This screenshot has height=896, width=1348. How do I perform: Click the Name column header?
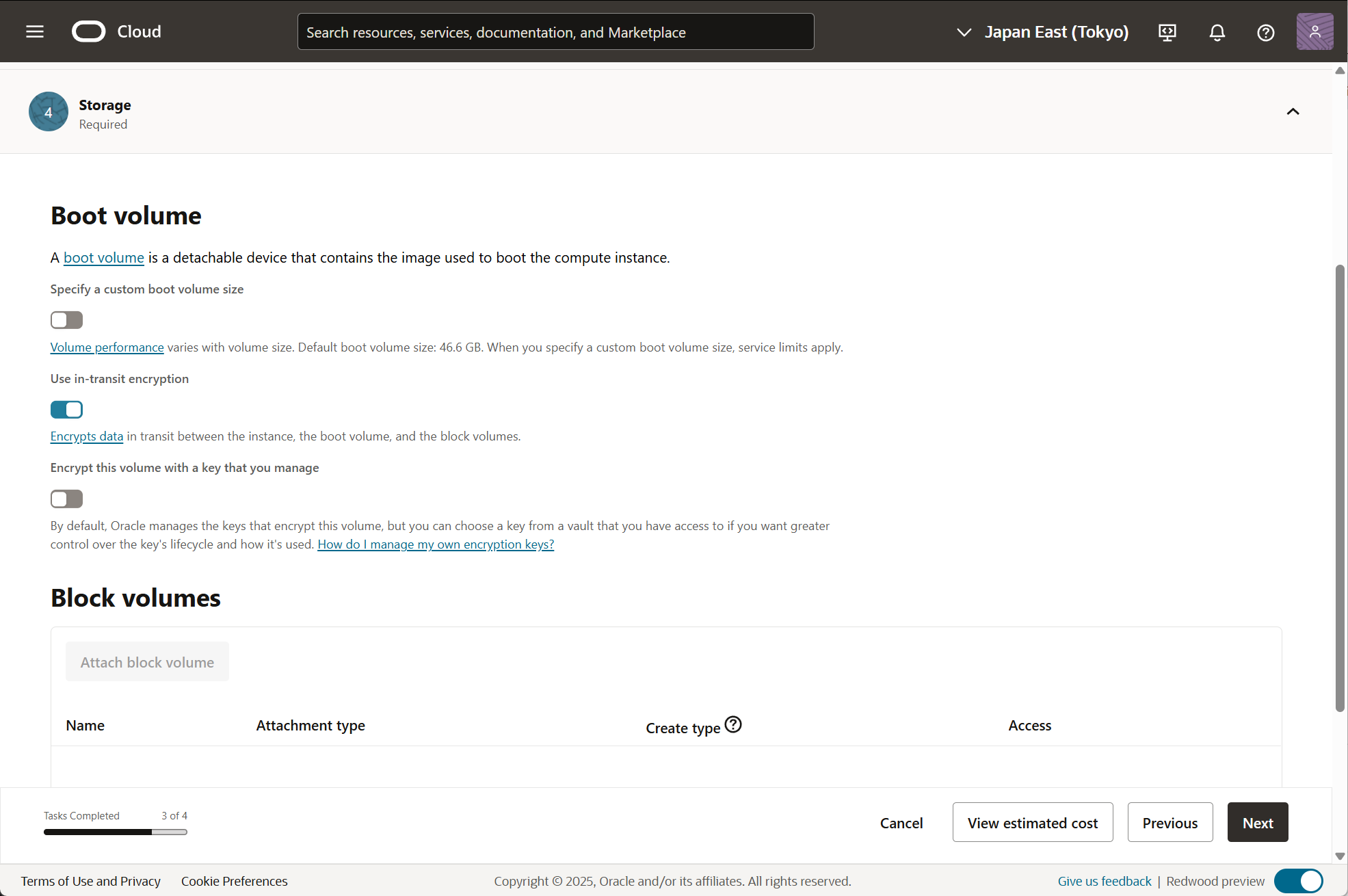point(85,725)
